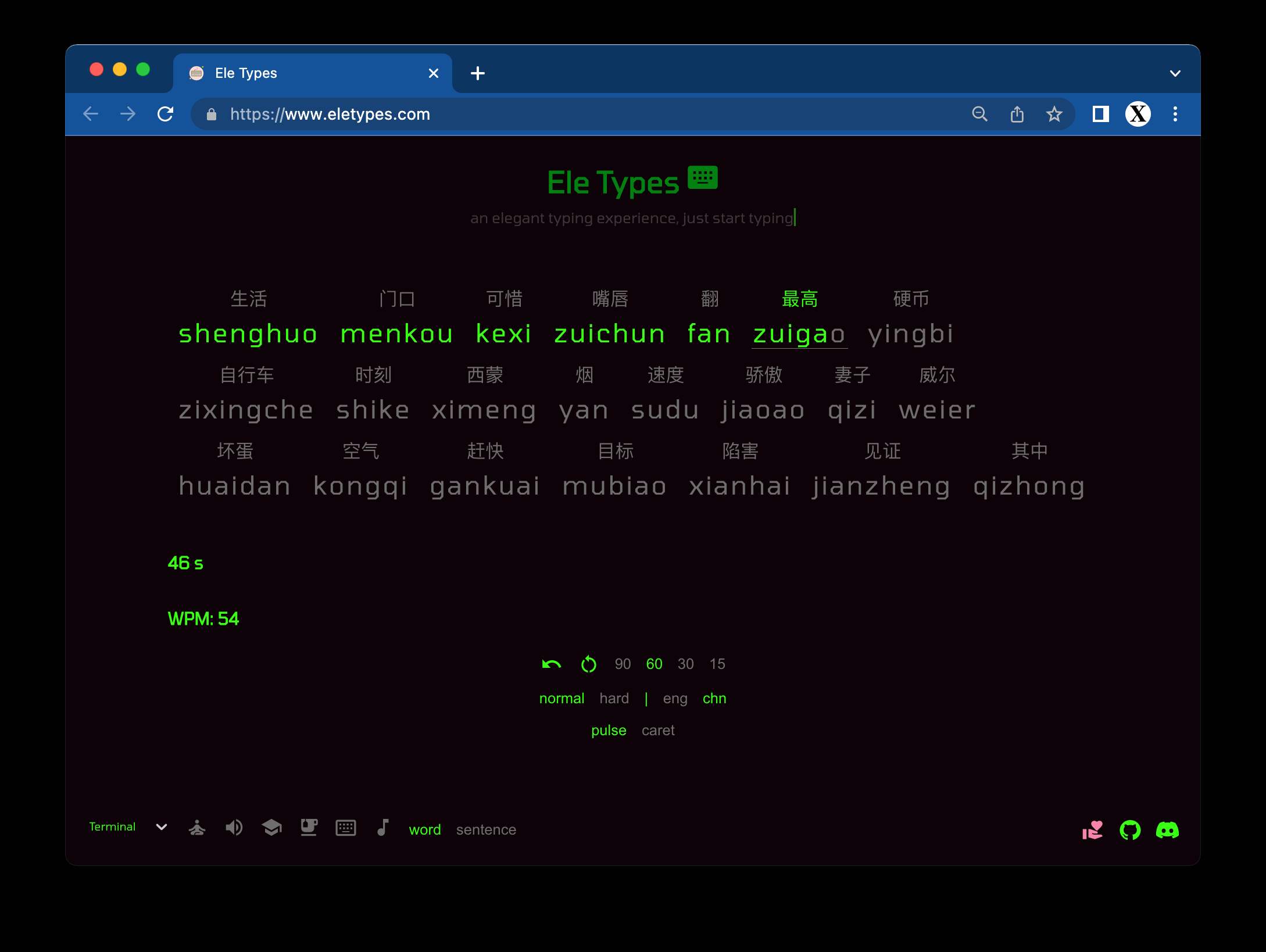This screenshot has height=952, width=1266.
Task: Toggle the music note icon
Action: click(382, 827)
